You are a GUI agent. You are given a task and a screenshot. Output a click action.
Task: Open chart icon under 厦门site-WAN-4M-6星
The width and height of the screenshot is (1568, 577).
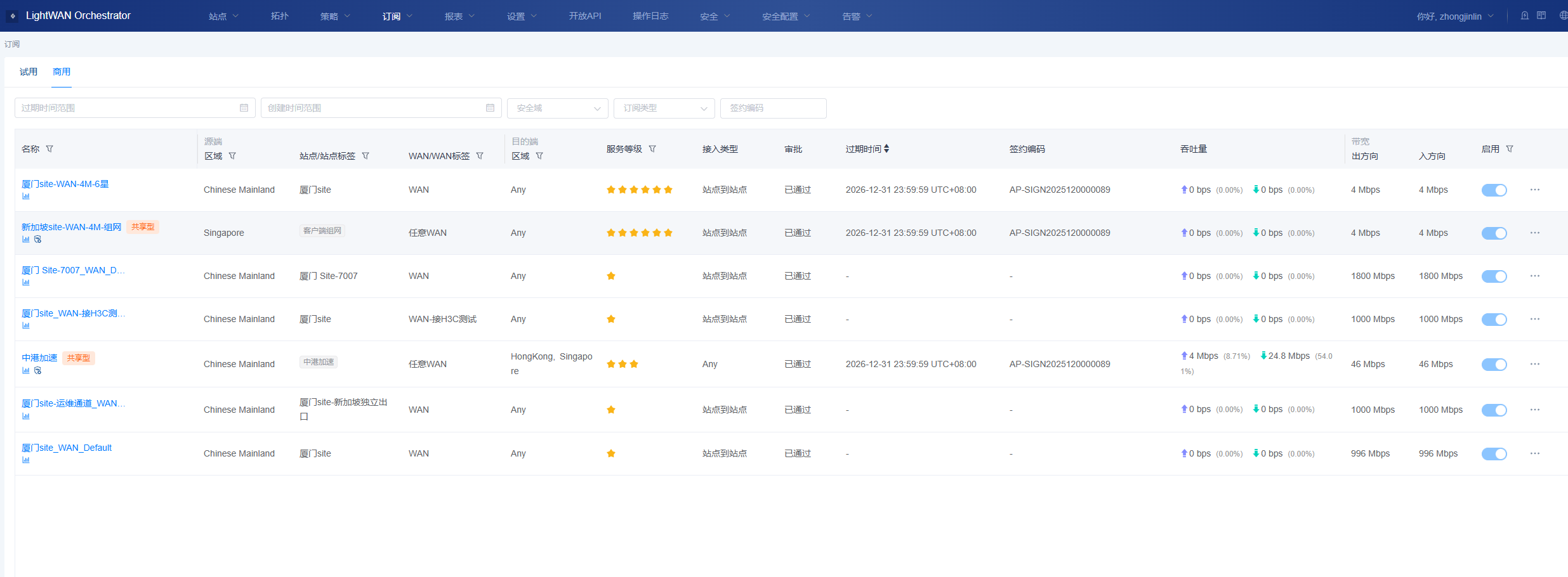pyautogui.click(x=26, y=197)
